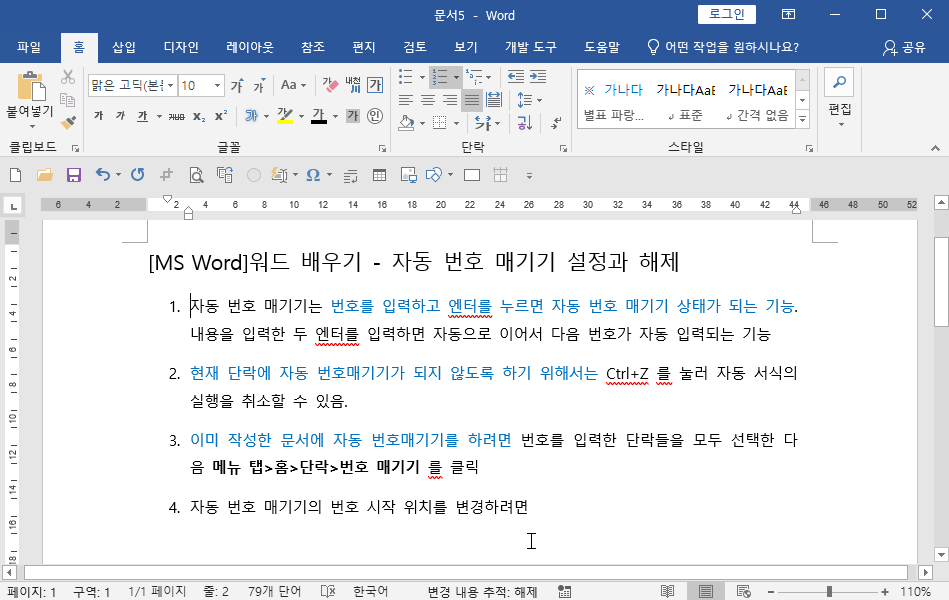949x600 pixels.
Task: Open the Paste options dropdown arrow
Action: click(x=32, y=127)
